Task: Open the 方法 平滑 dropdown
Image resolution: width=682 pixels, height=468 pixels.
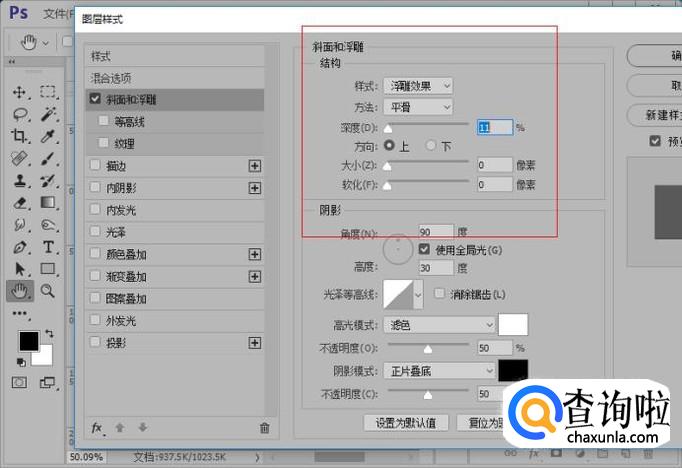Action: click(x=418, y=107)
